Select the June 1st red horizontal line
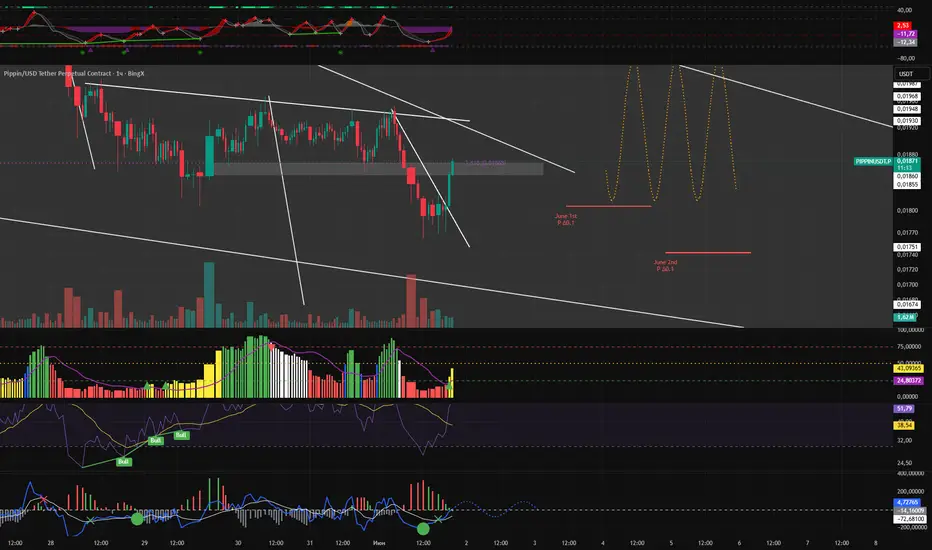 click(x=609, y=206)
